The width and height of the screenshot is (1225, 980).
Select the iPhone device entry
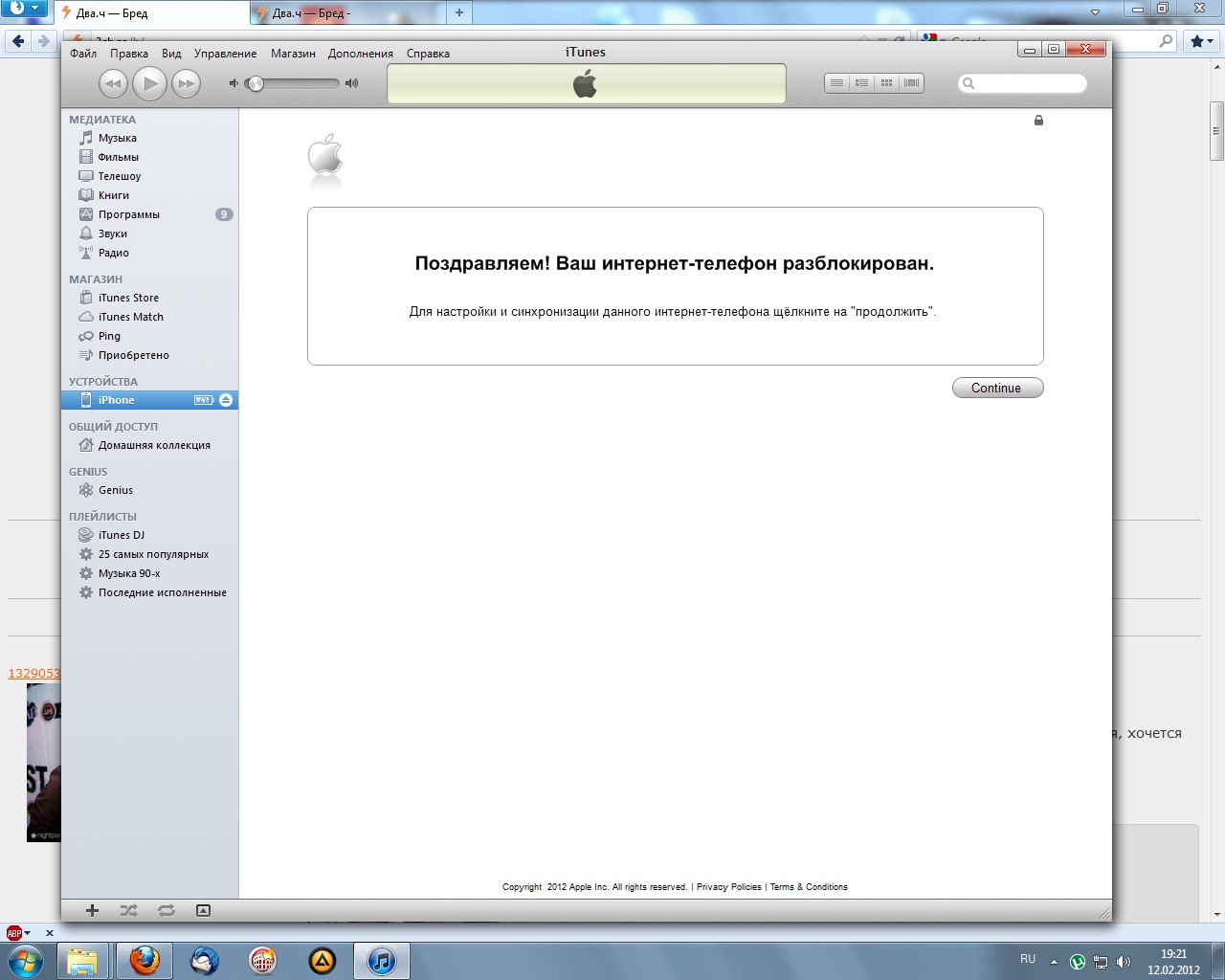[149, 400]
